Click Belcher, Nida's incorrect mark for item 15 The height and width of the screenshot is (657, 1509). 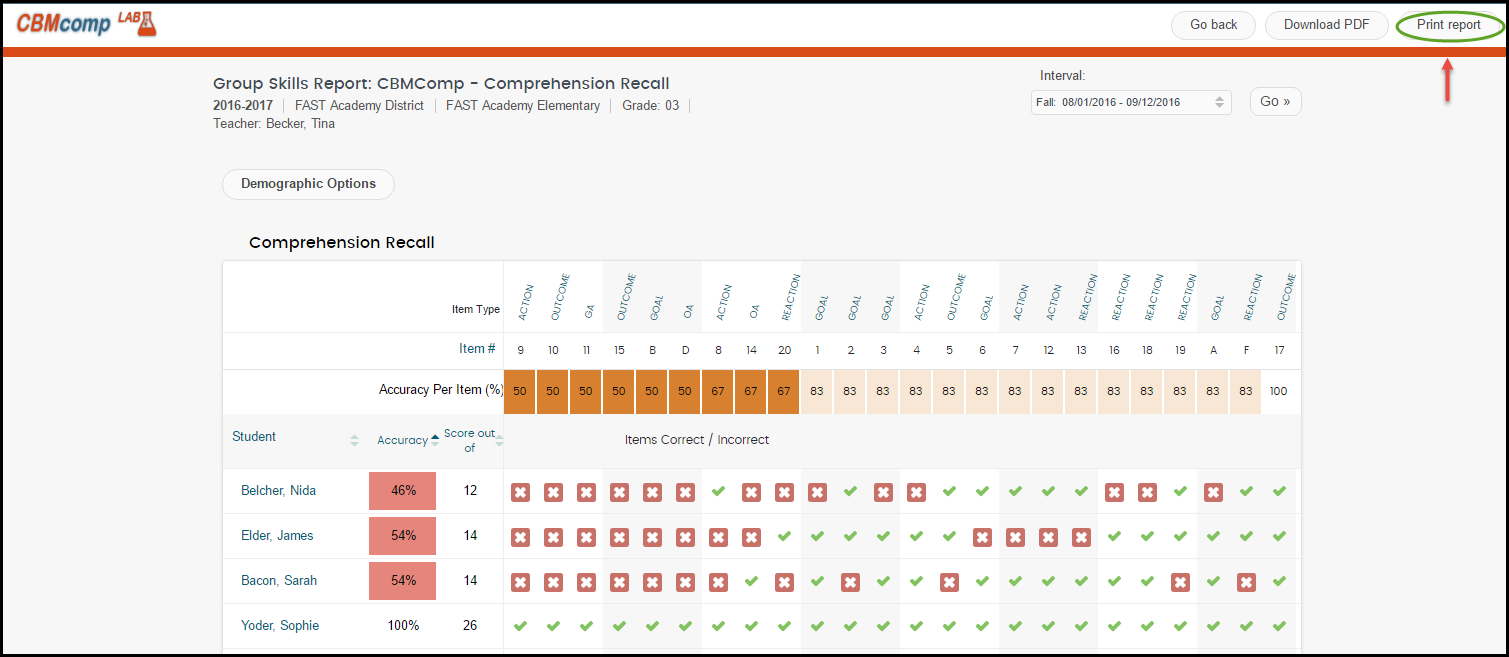point(619,492)
